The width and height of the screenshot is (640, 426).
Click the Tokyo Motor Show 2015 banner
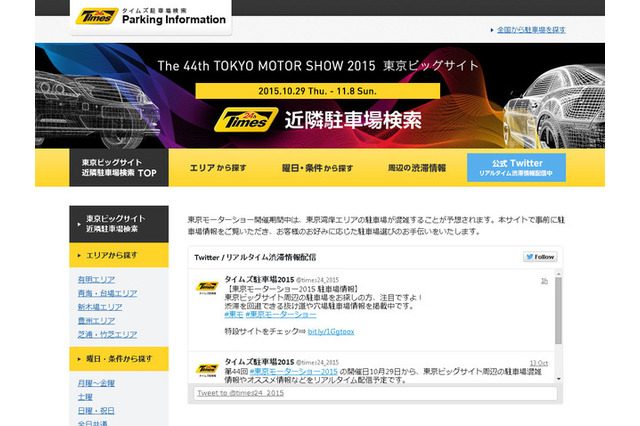pyautogui.click(x=320, y=95)
